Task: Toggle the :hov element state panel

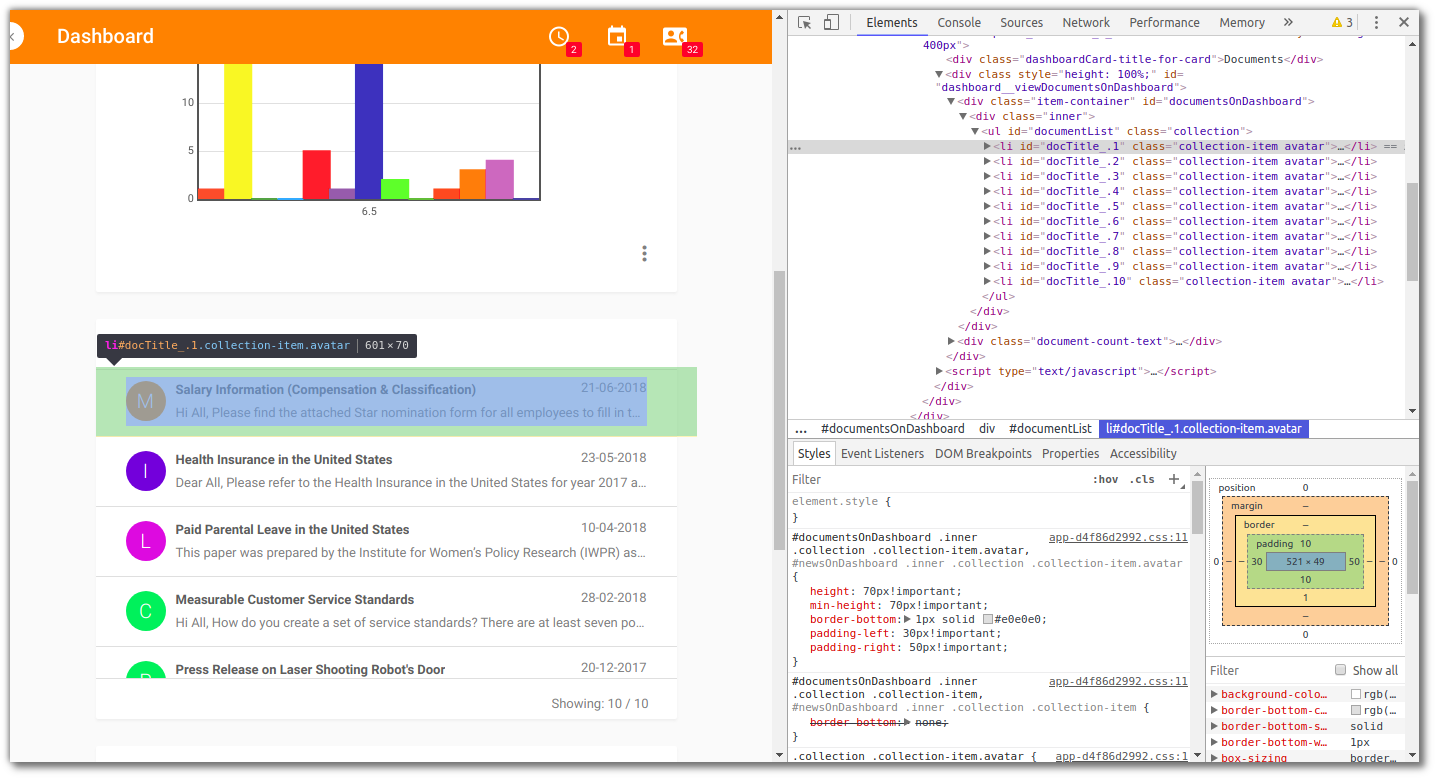Action: click(x=1105, y=480)
